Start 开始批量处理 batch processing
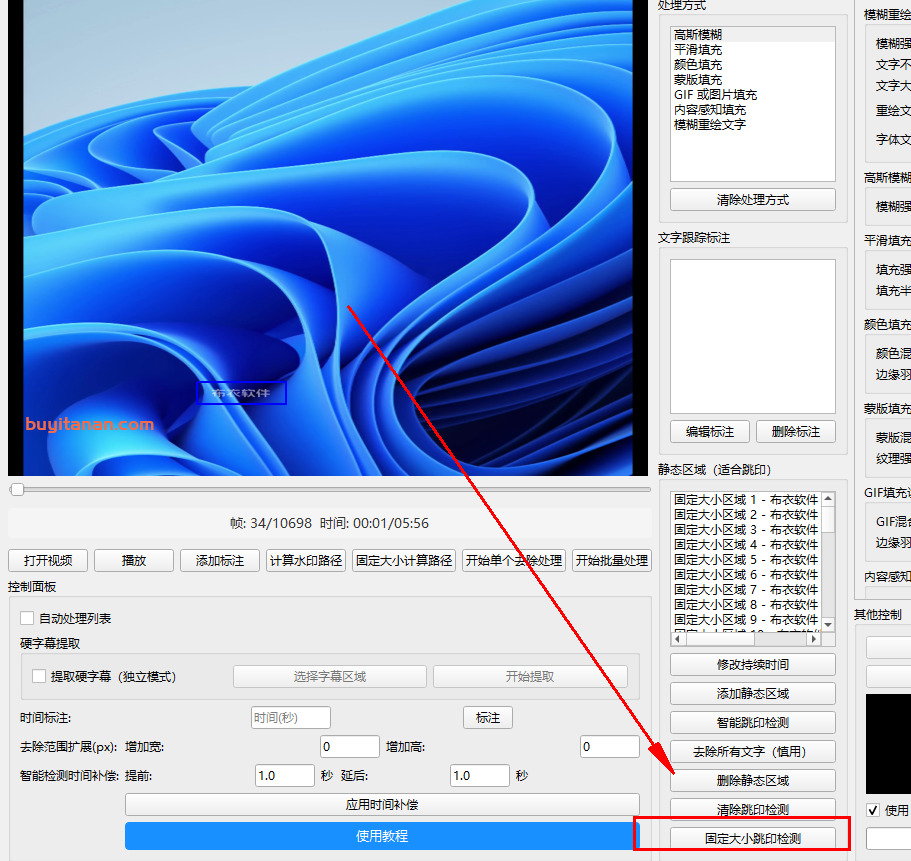The height and width of the screenshot is (861, 911). click(x=612, y=561)
